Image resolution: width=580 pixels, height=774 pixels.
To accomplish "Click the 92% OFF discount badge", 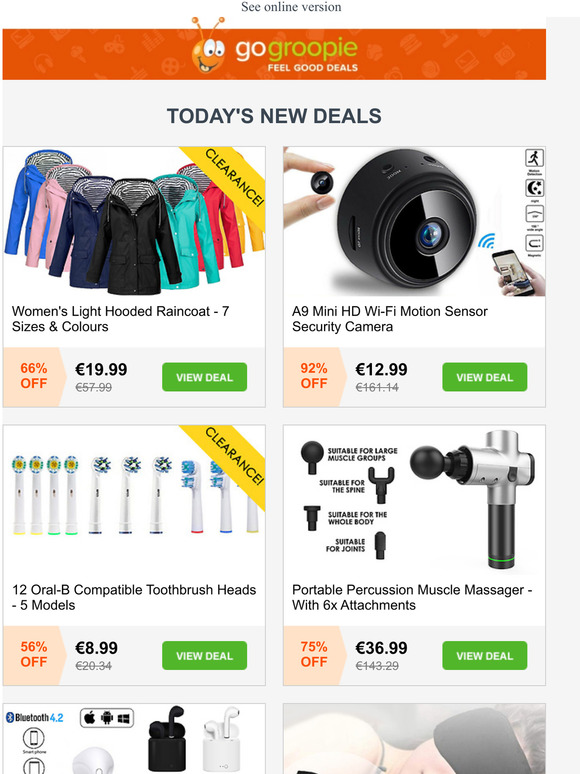I will (314, 376).
